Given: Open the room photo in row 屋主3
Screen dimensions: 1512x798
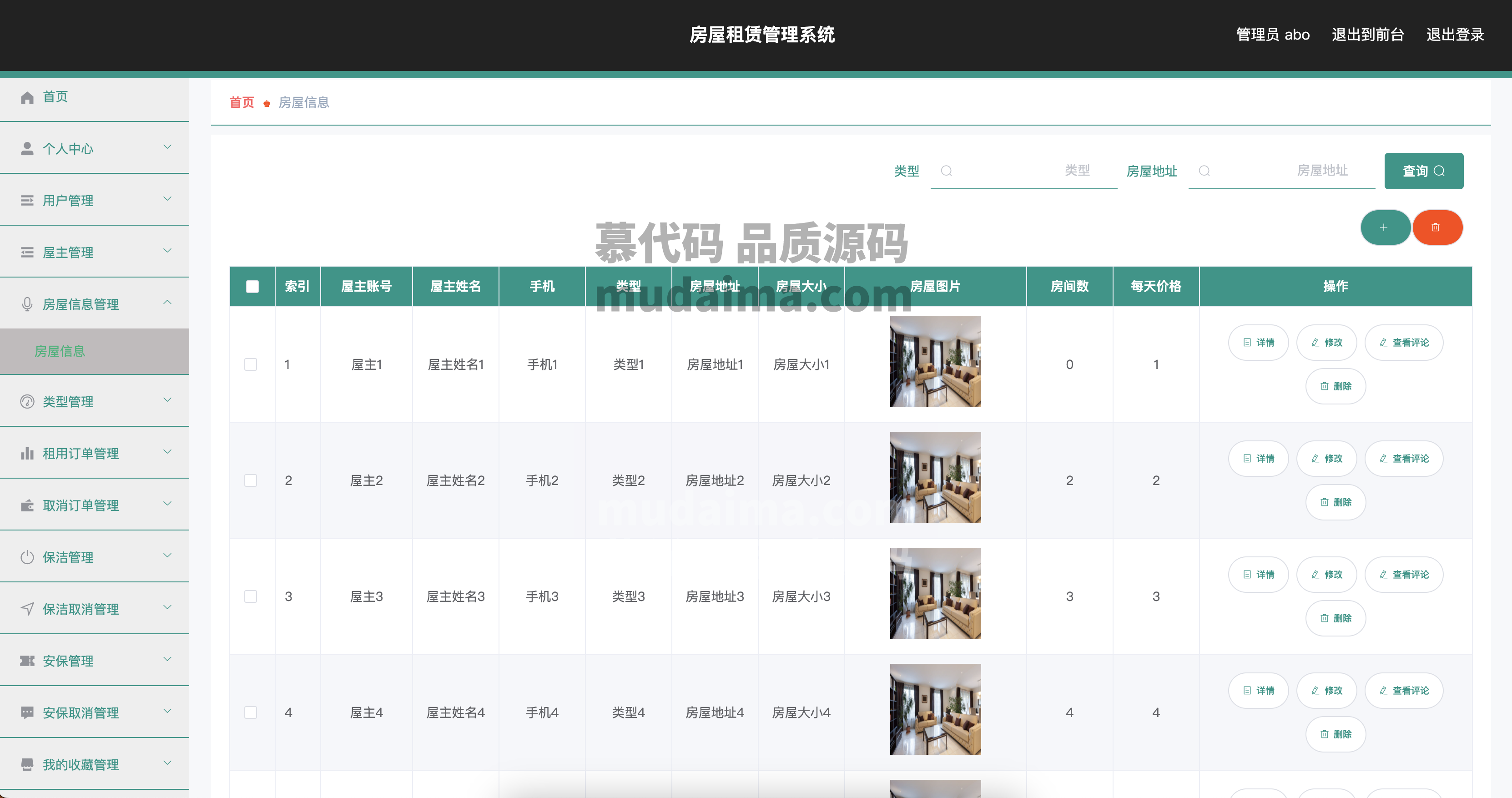Looking at the screenshot, I should (935, 593).
